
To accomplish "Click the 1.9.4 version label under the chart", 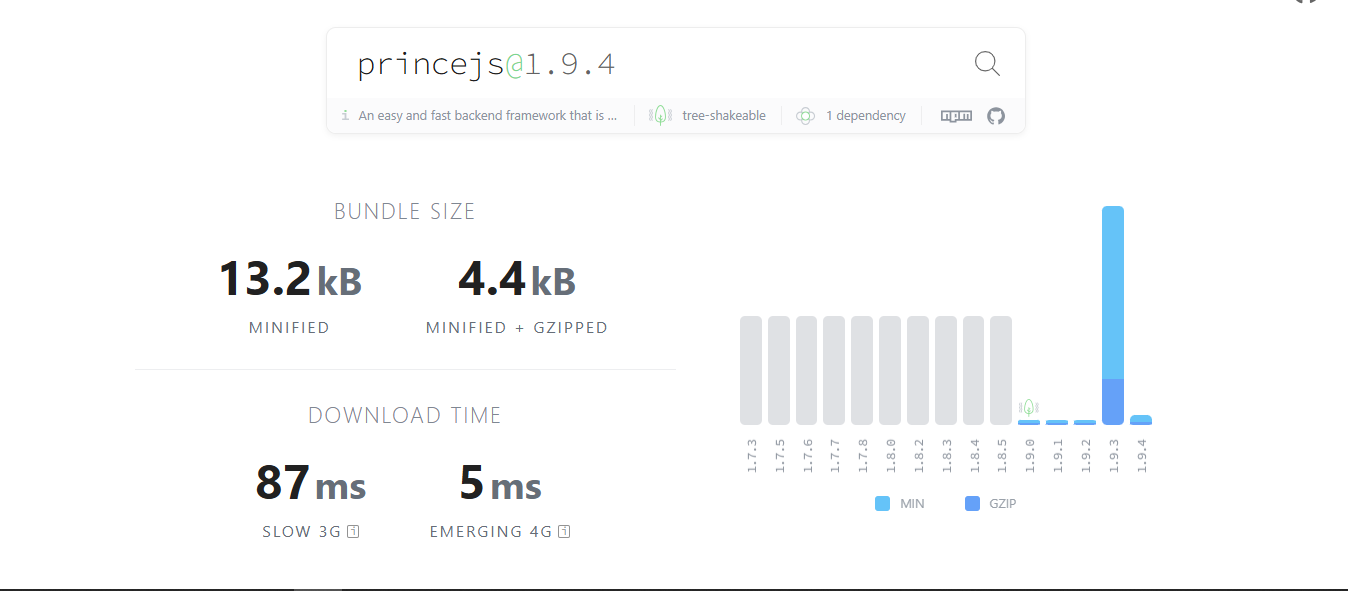I will pyautogui.click(x=1141, y=455).
